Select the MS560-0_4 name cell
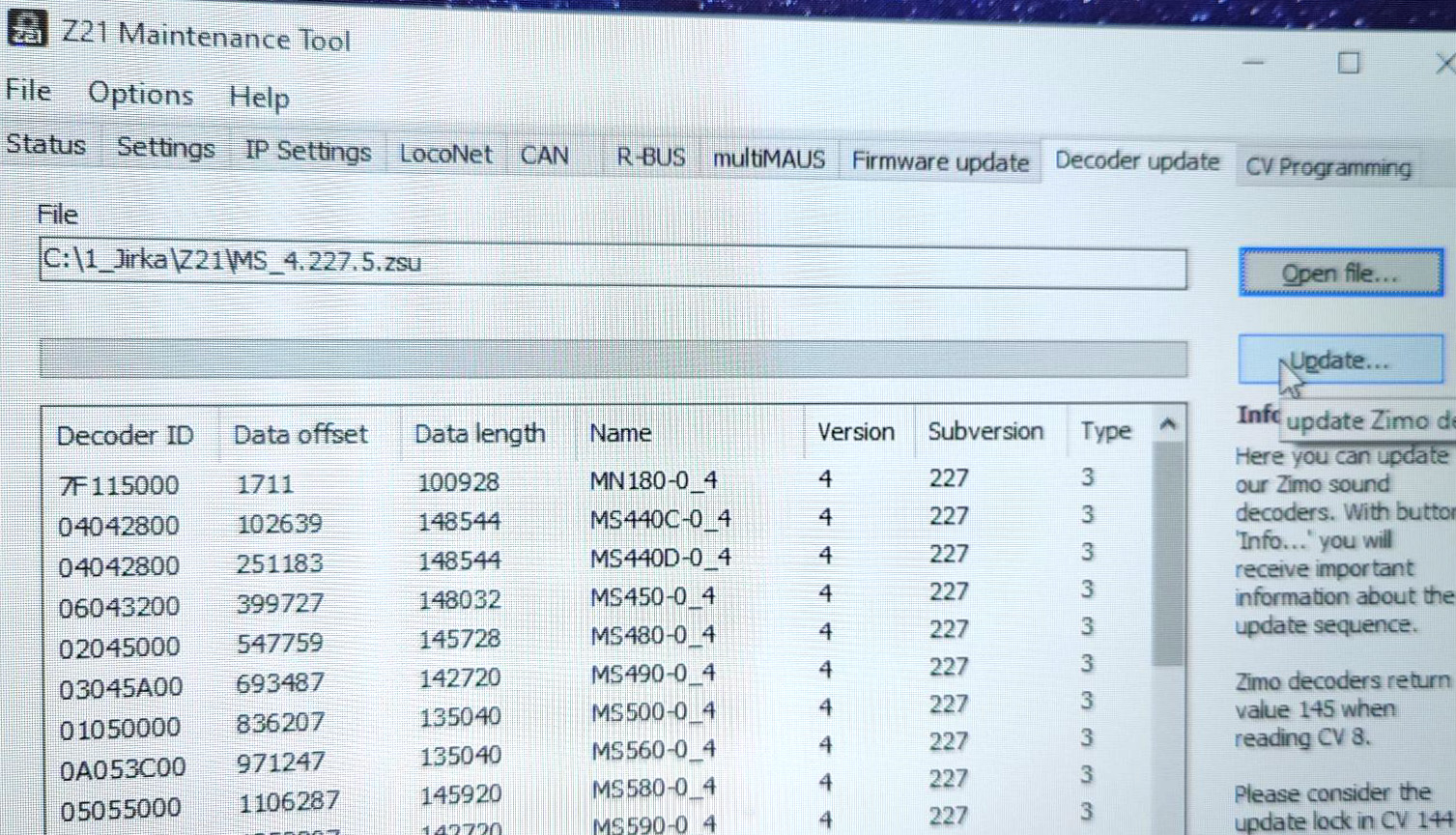The width and height of the screenshot is (1456, 835). [652, 750]
